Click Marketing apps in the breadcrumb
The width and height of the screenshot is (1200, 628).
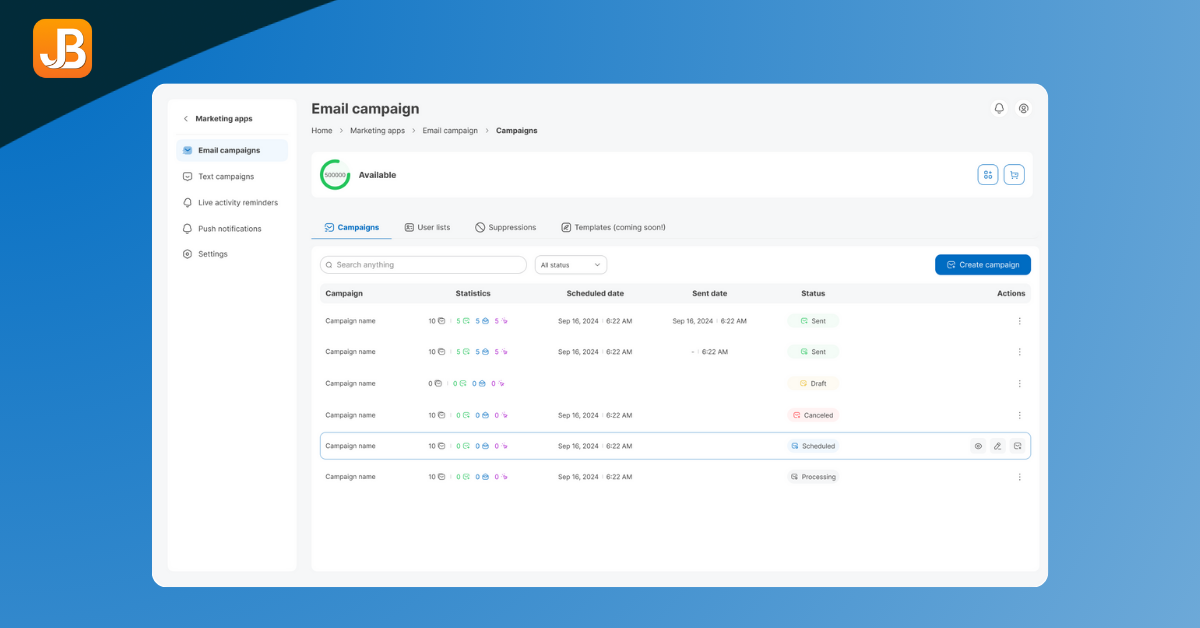(377, 131)
